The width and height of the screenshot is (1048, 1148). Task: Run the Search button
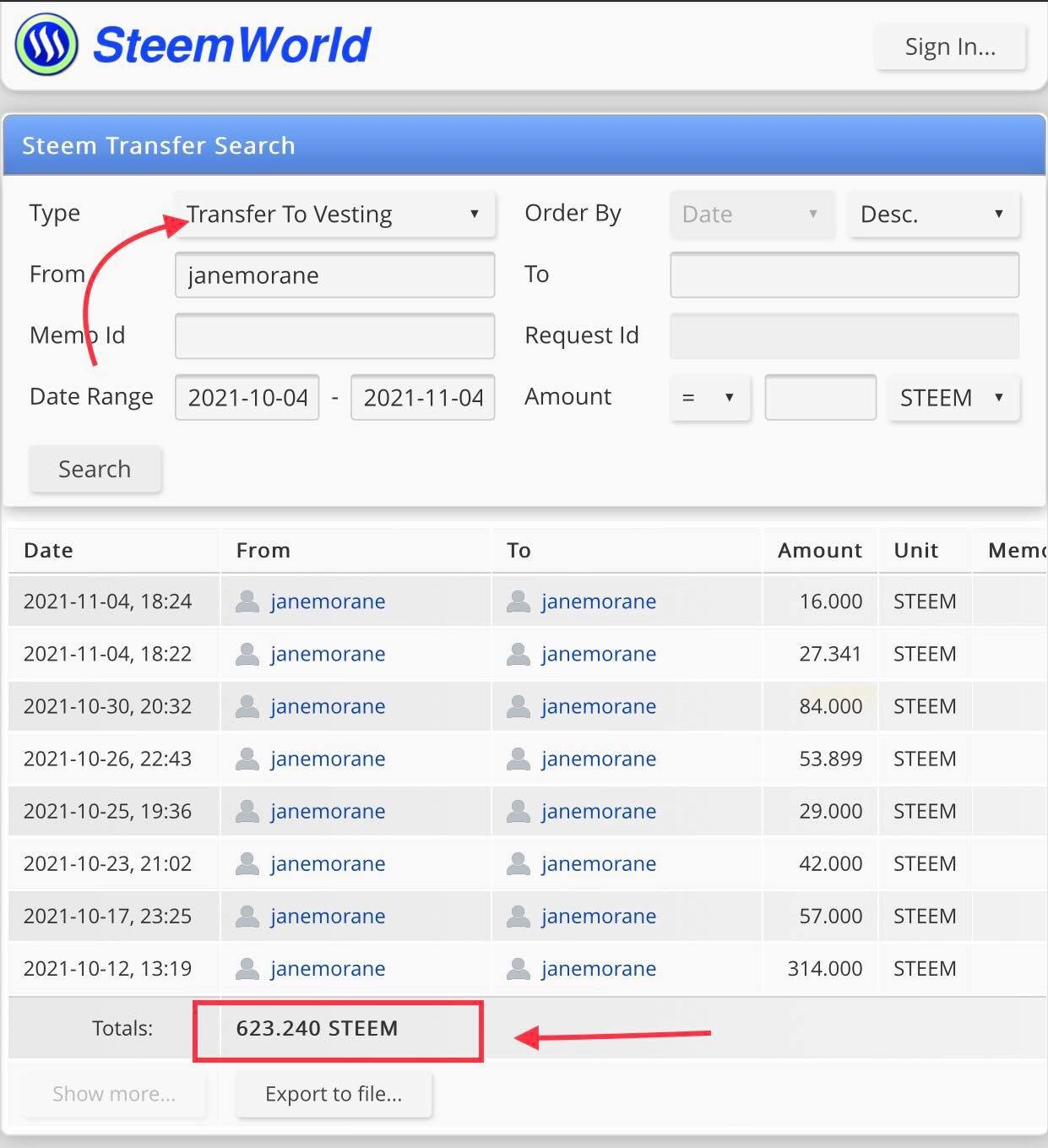pos(95,470)
